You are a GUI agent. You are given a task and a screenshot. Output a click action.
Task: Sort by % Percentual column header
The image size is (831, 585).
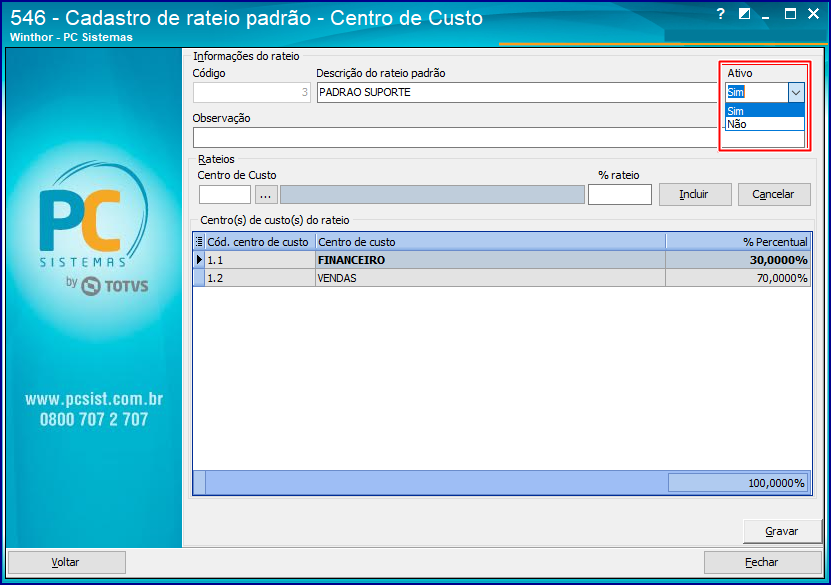click(x=738, y=242)
